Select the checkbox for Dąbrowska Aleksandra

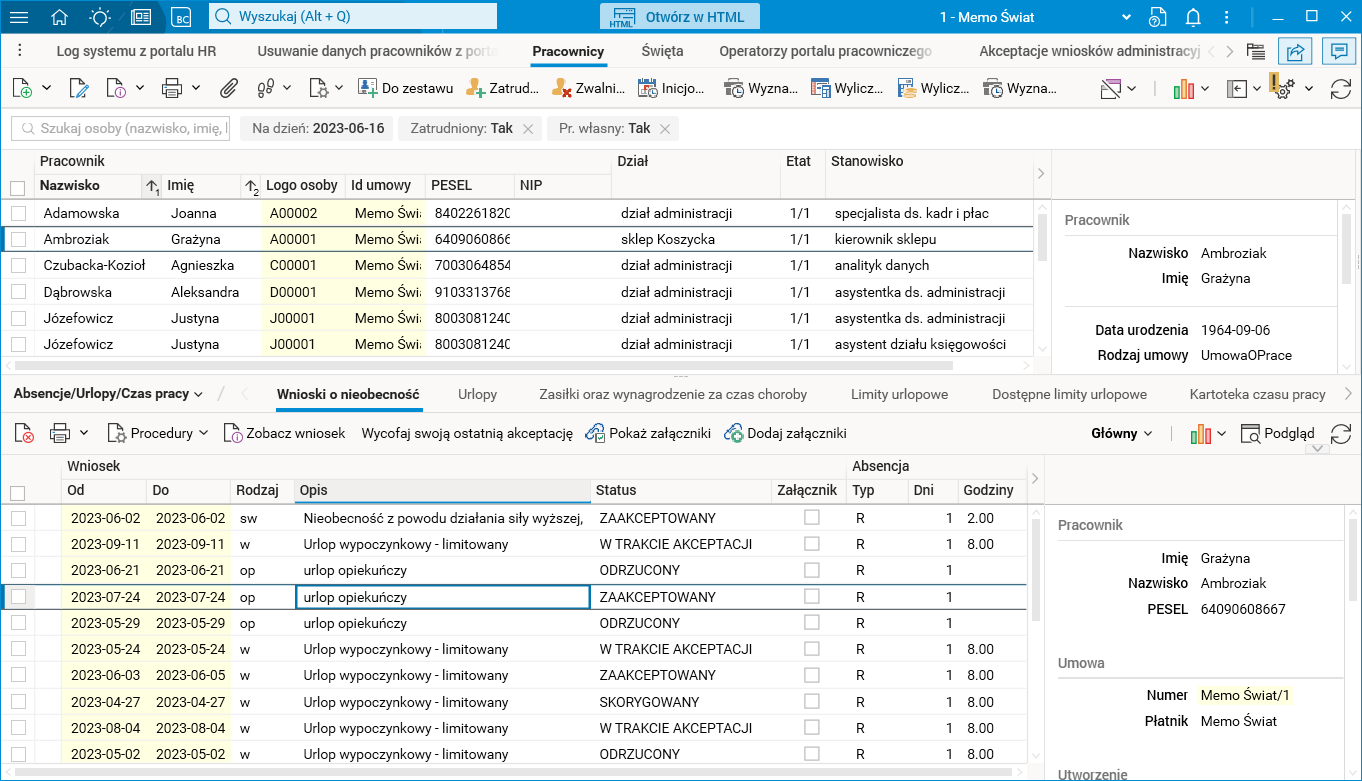pyautogui.click(x=18, y=292)
